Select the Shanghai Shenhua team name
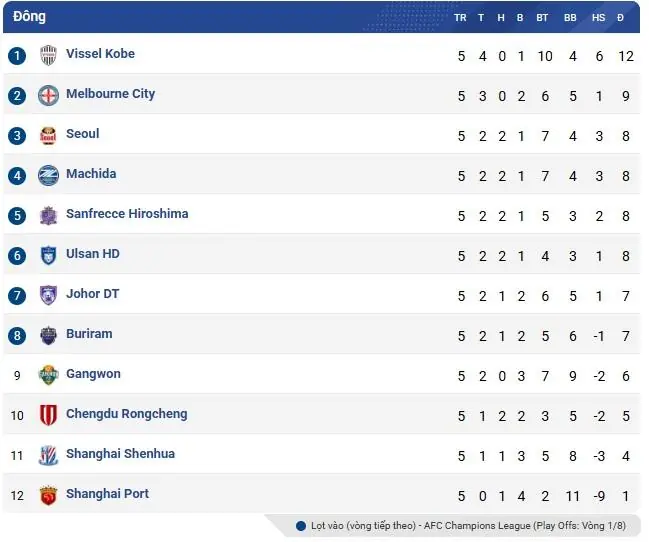The image size is (649, 542). click(x=120, y=454)
